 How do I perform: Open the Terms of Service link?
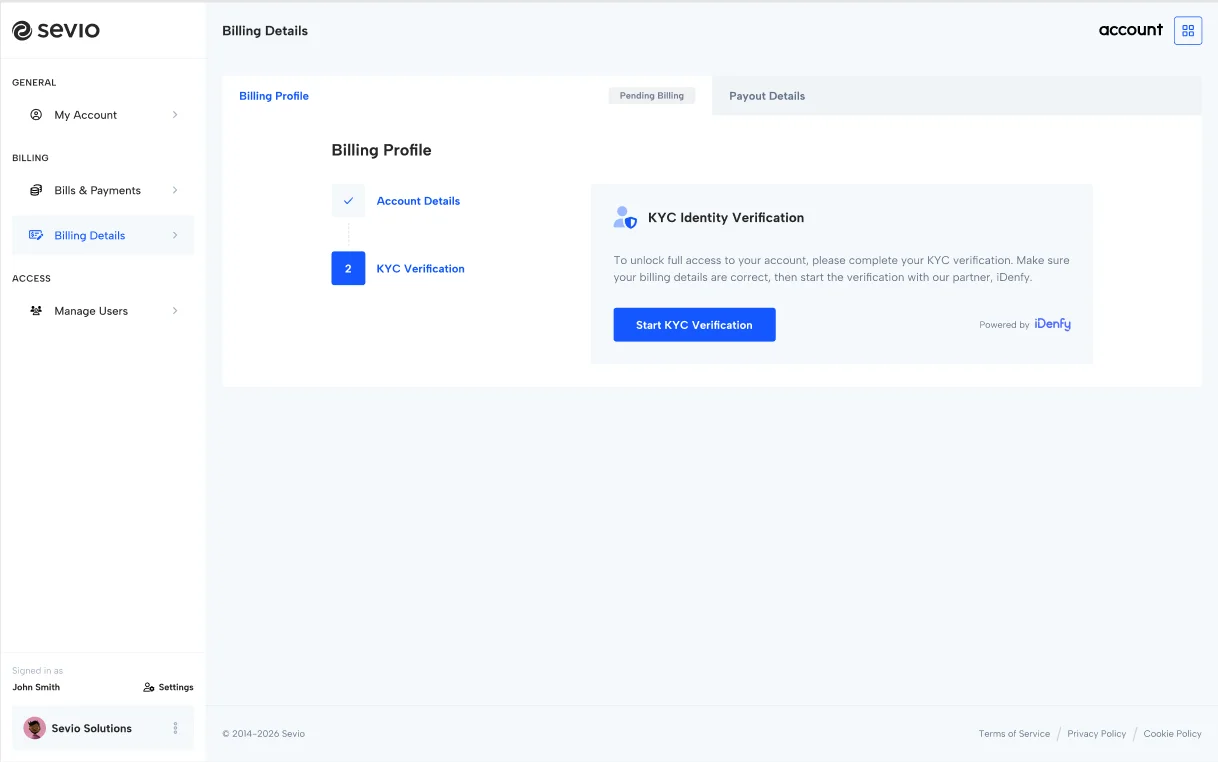1014,734
